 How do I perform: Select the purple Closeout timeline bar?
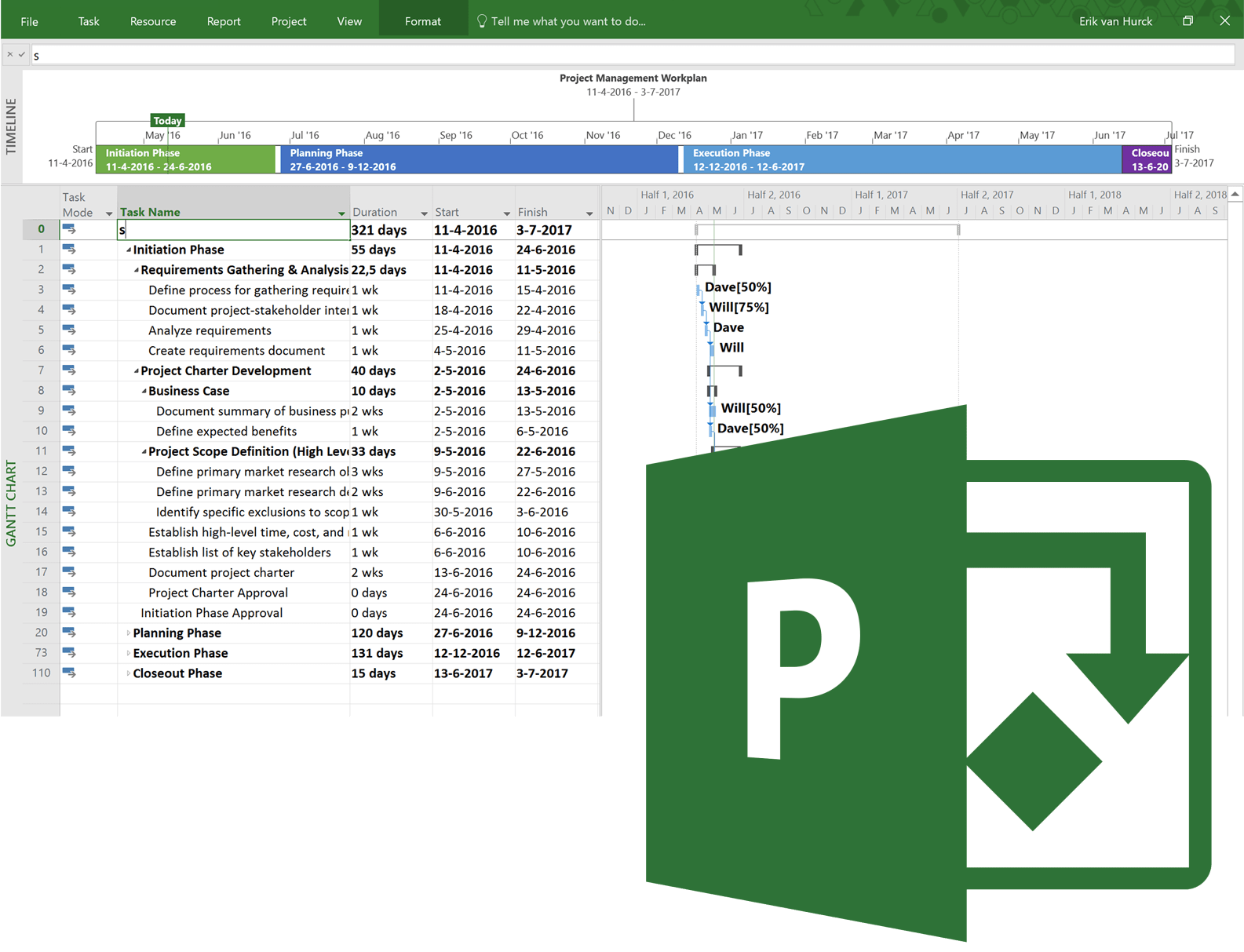(x=1147, y=159)
